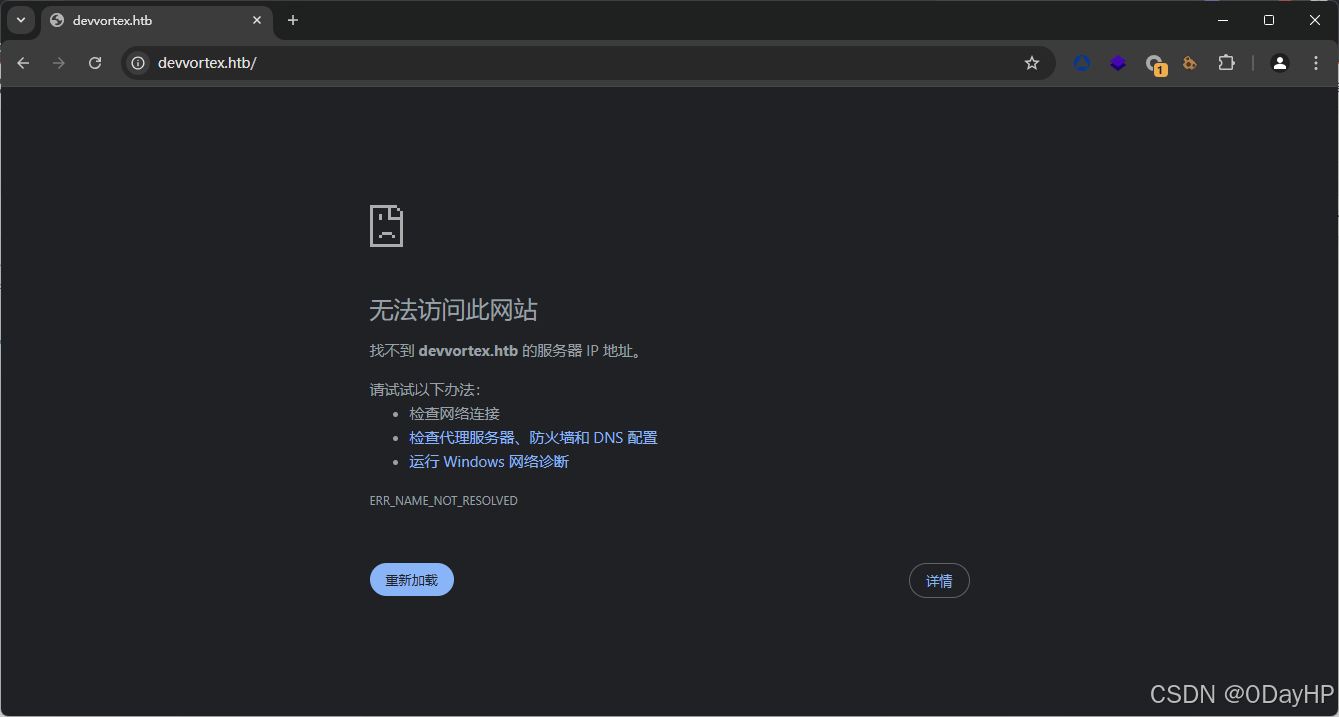The image size is (1339, 717).
Task: Run Windows network diagnostics link
Action: [x=489, y=461]
